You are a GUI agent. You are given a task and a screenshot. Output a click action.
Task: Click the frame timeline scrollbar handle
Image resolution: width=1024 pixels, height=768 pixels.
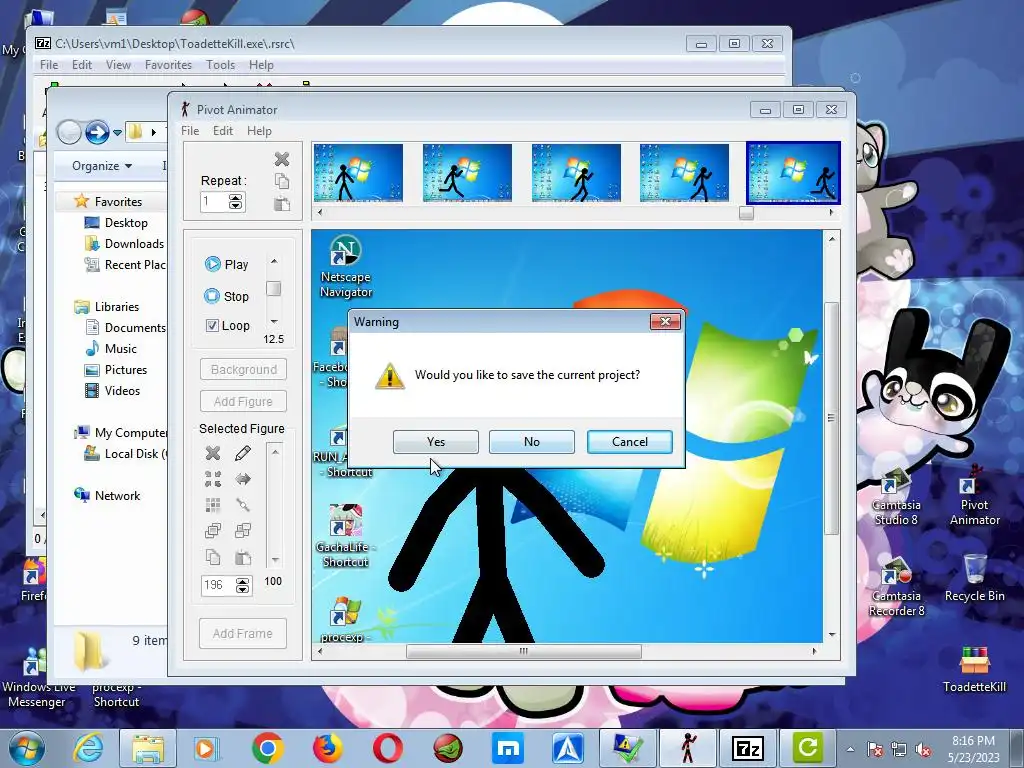746,213
